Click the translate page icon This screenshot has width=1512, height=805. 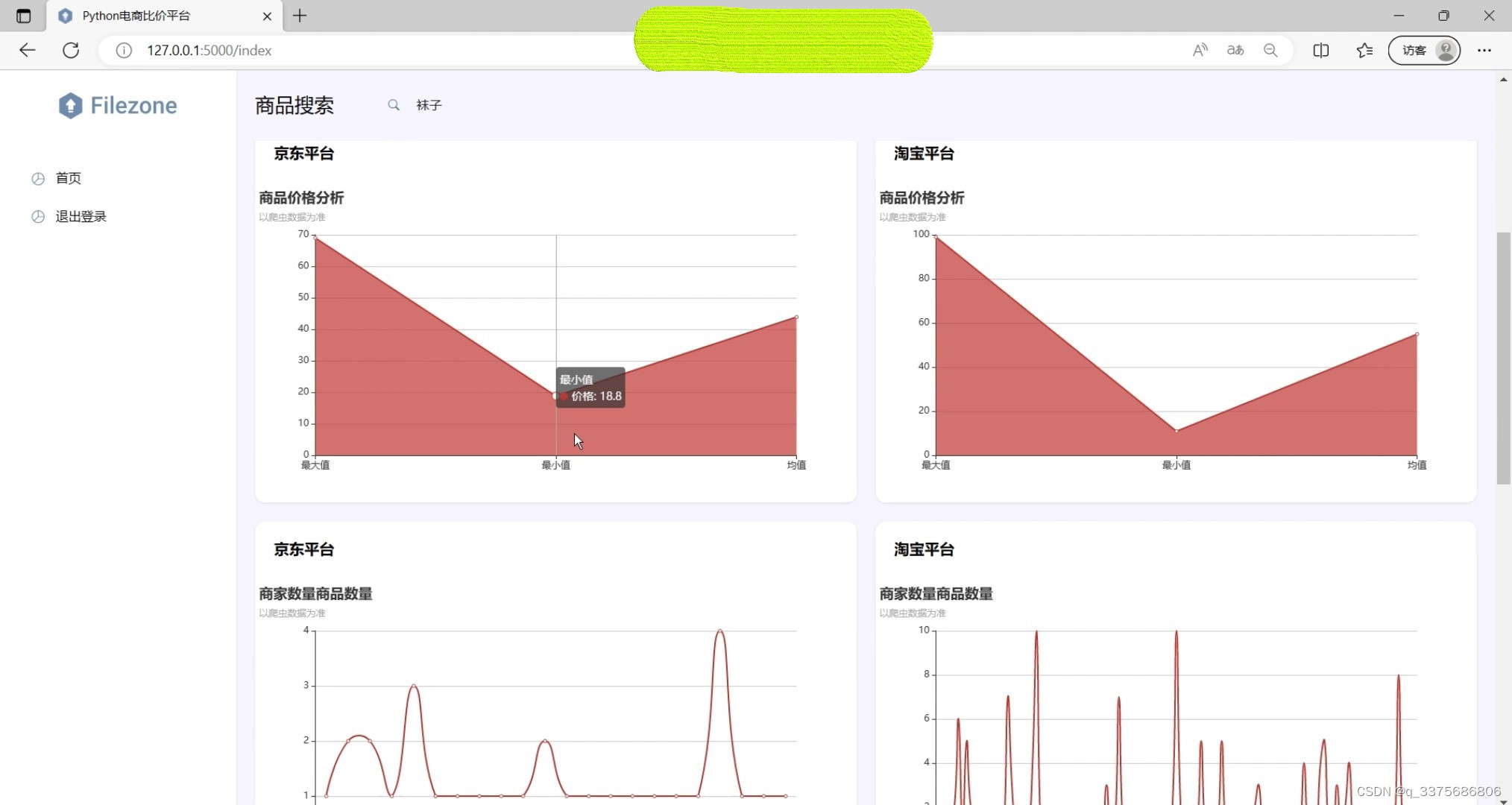pos(1235,50)
